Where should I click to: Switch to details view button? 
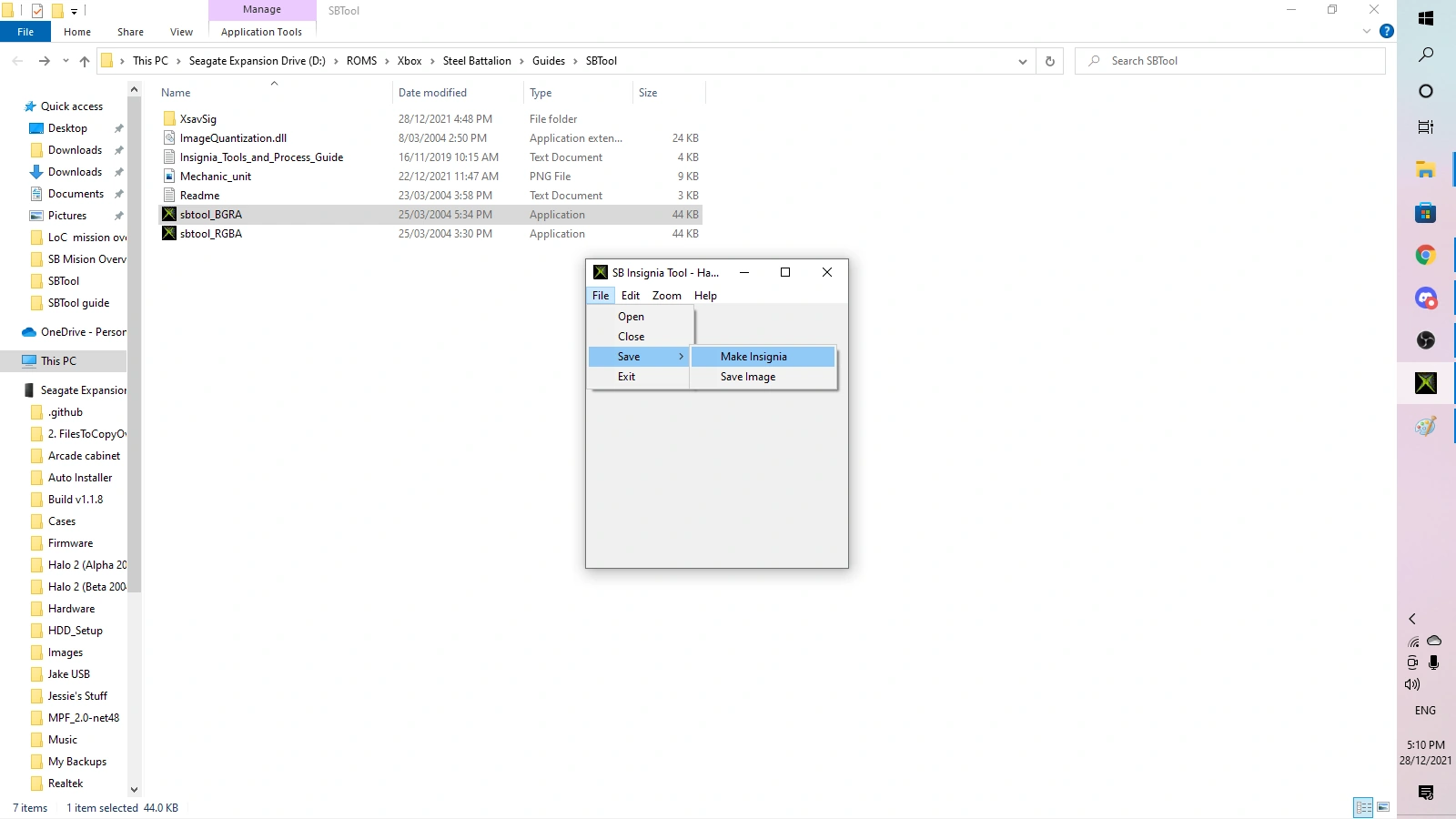click(1363, 807)
